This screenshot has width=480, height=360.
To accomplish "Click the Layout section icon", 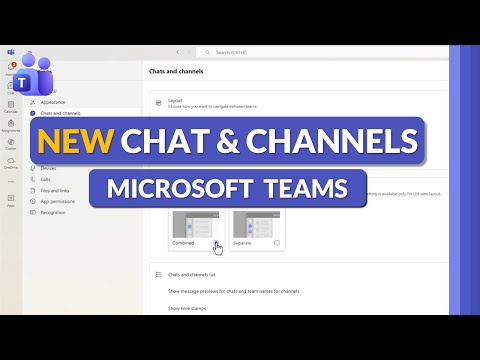I will (159, 103).
